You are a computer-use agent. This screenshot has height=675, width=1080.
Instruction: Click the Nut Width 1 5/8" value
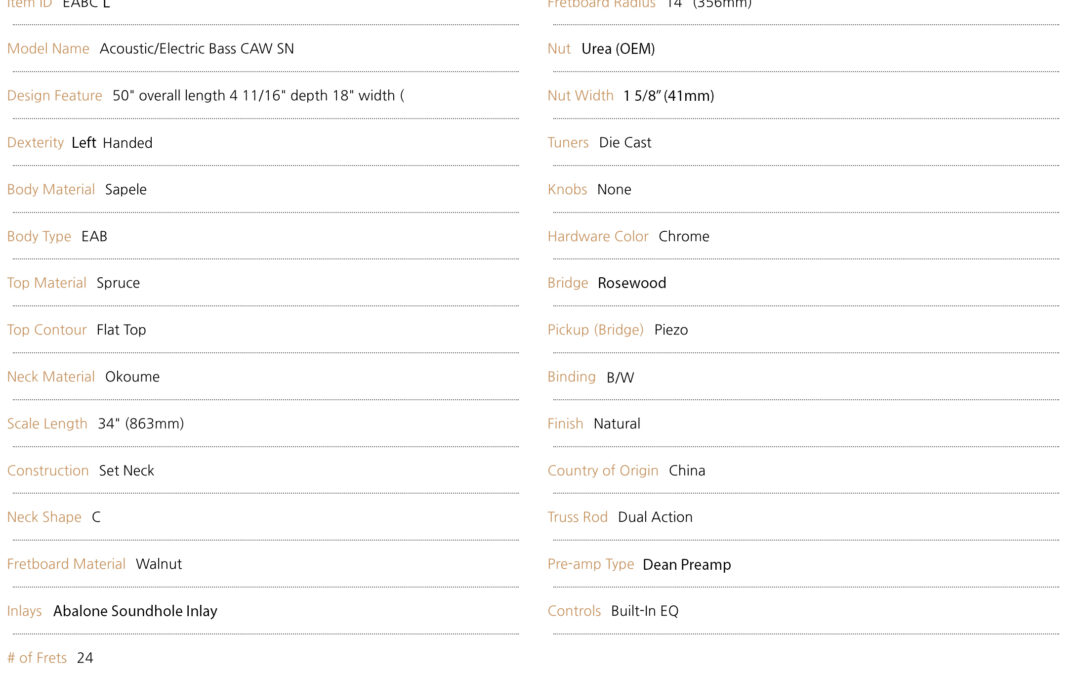[x=669, y=96]
